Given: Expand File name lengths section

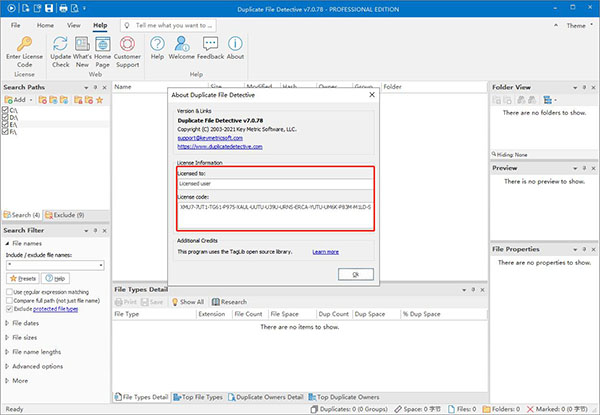Looking at the screenshot, I should 7,352.
